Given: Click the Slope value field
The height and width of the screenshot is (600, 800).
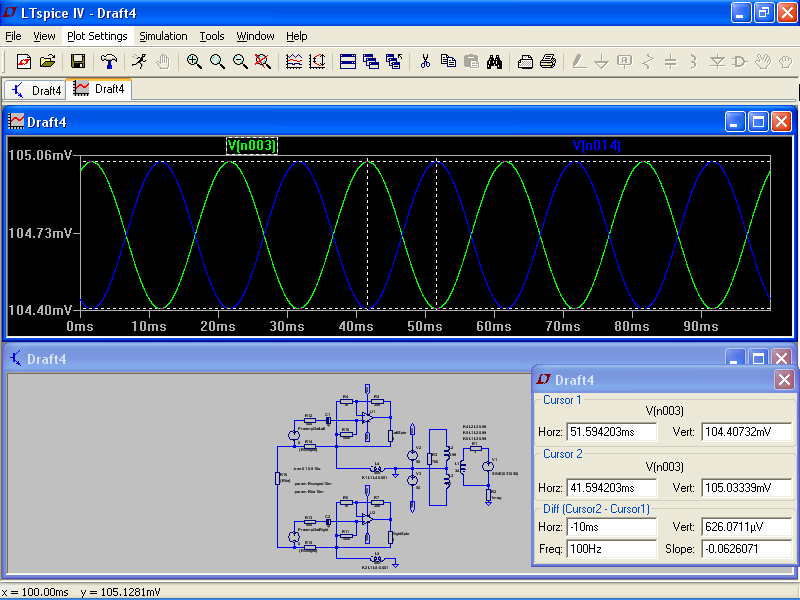Looking at the screenshot, I should [x=746, y=549].
